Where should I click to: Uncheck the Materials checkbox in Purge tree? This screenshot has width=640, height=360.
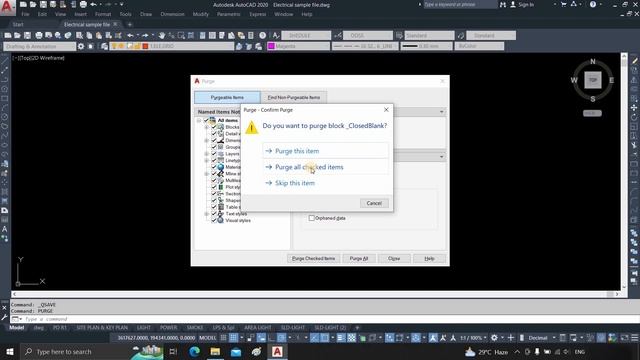coord(213,167)
